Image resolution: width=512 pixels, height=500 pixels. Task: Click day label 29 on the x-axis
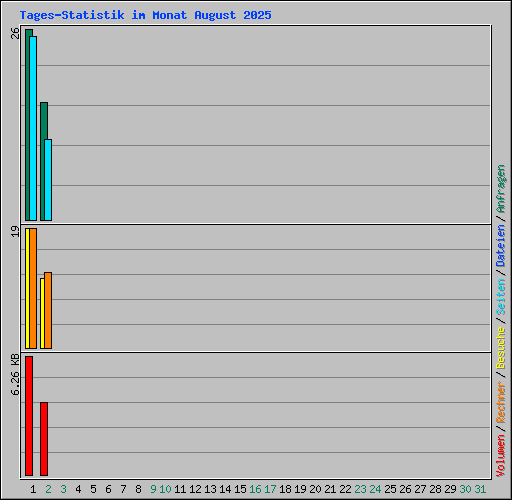pyautogui.click(x=450, y=489)
